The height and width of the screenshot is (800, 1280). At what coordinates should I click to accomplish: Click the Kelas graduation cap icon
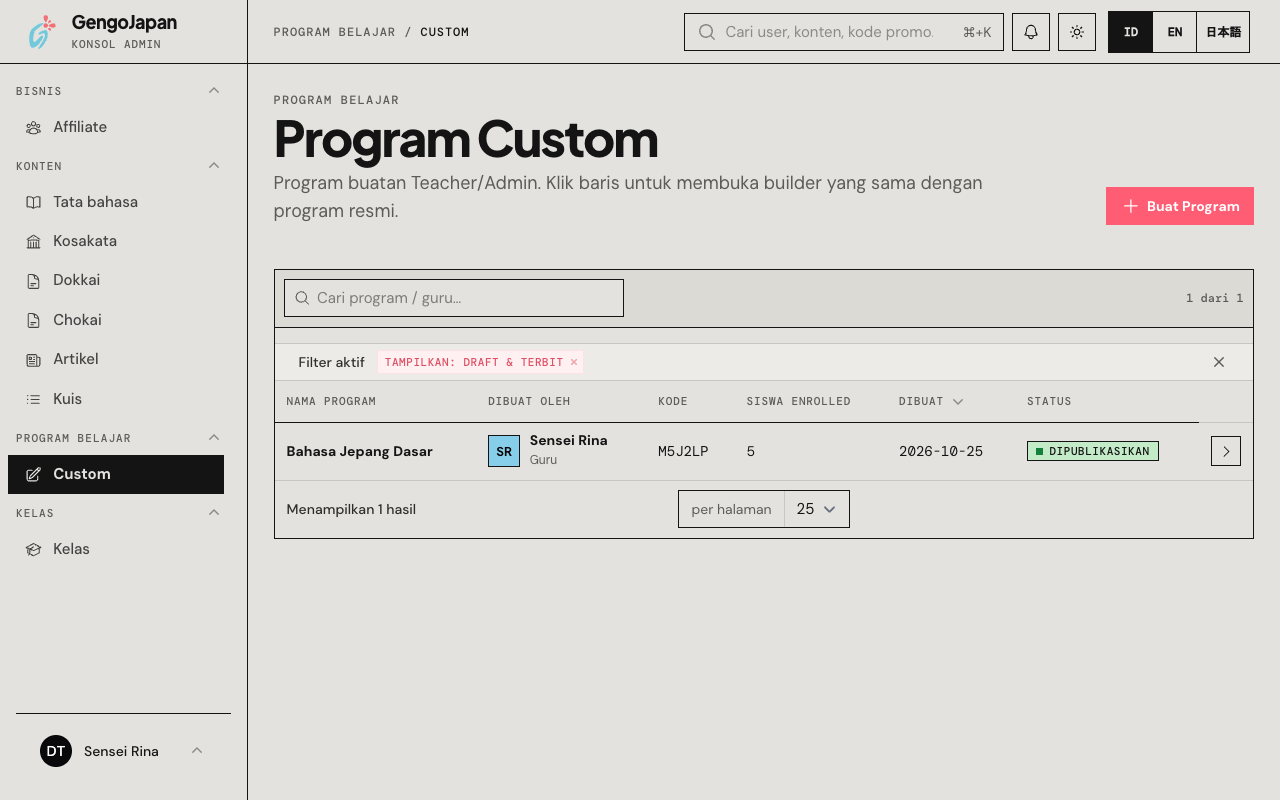tap(34, 549)
